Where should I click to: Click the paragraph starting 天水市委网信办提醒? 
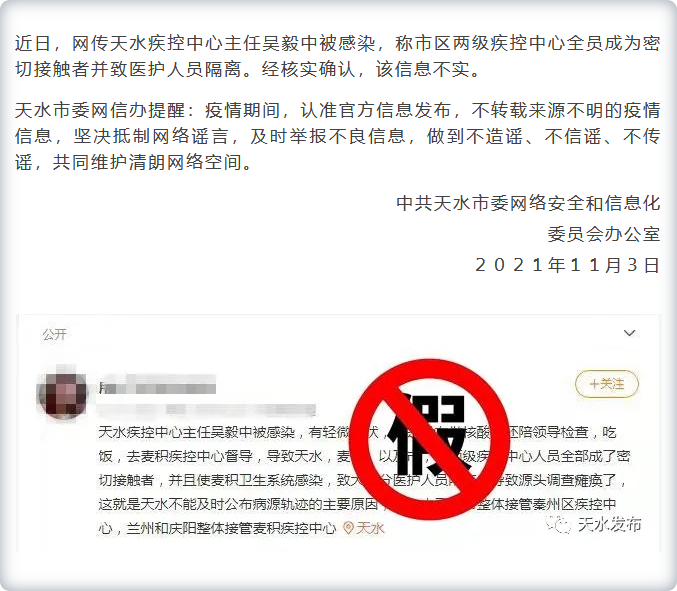[x=338, y=136]
